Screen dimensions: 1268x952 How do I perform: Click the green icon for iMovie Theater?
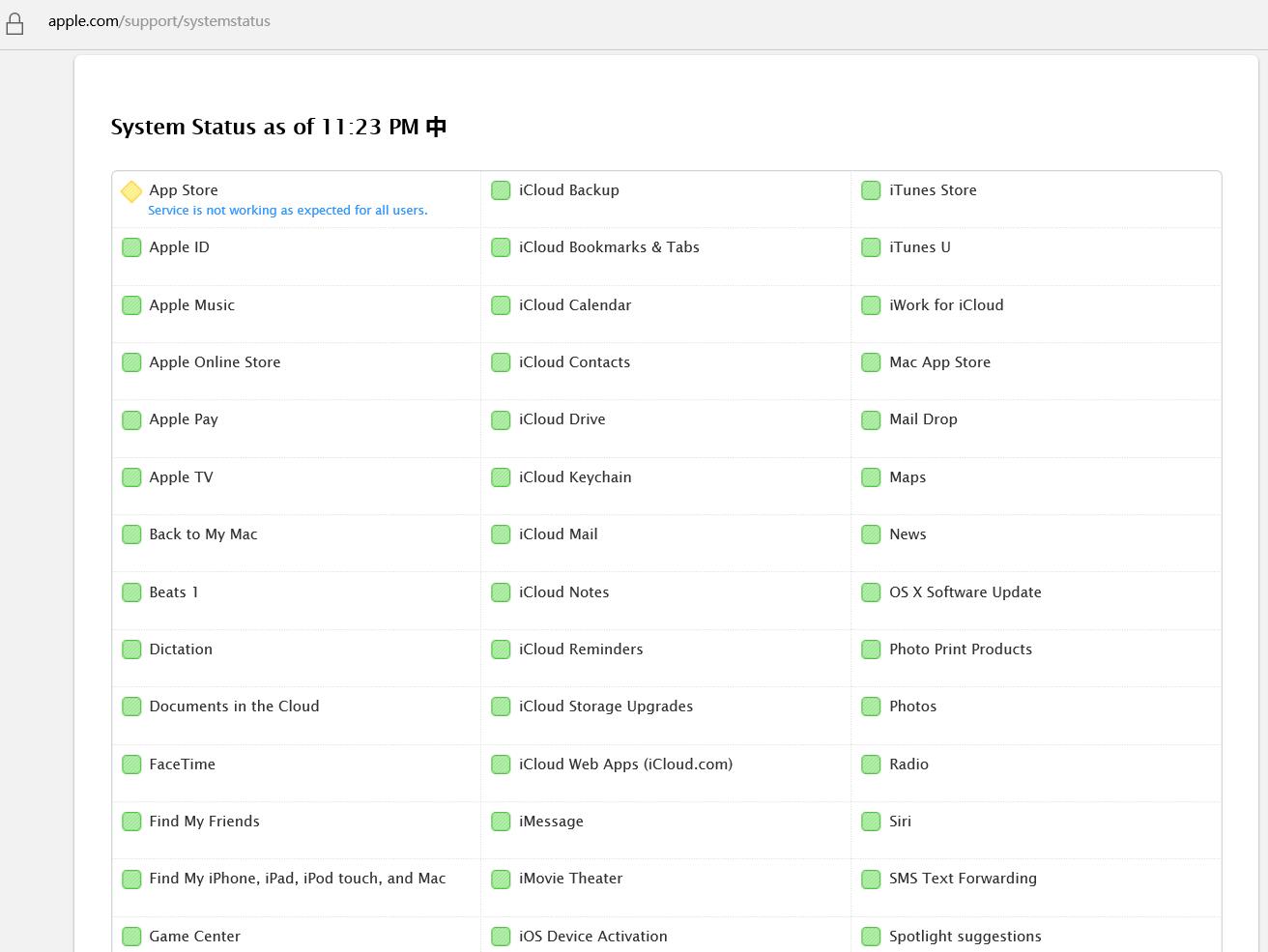[x=501, y=880]
